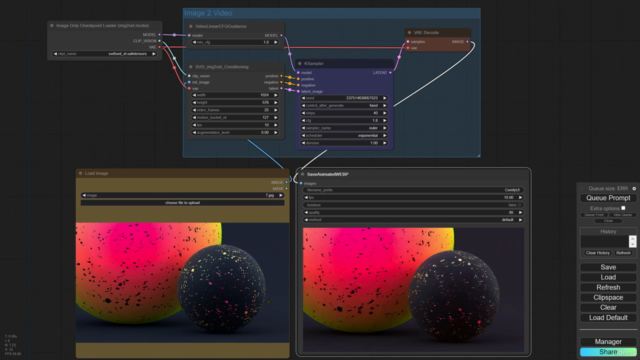The image size is (640, 360).
Task: Collapse the KSampler node via title dot
Action: click(300, 63)
